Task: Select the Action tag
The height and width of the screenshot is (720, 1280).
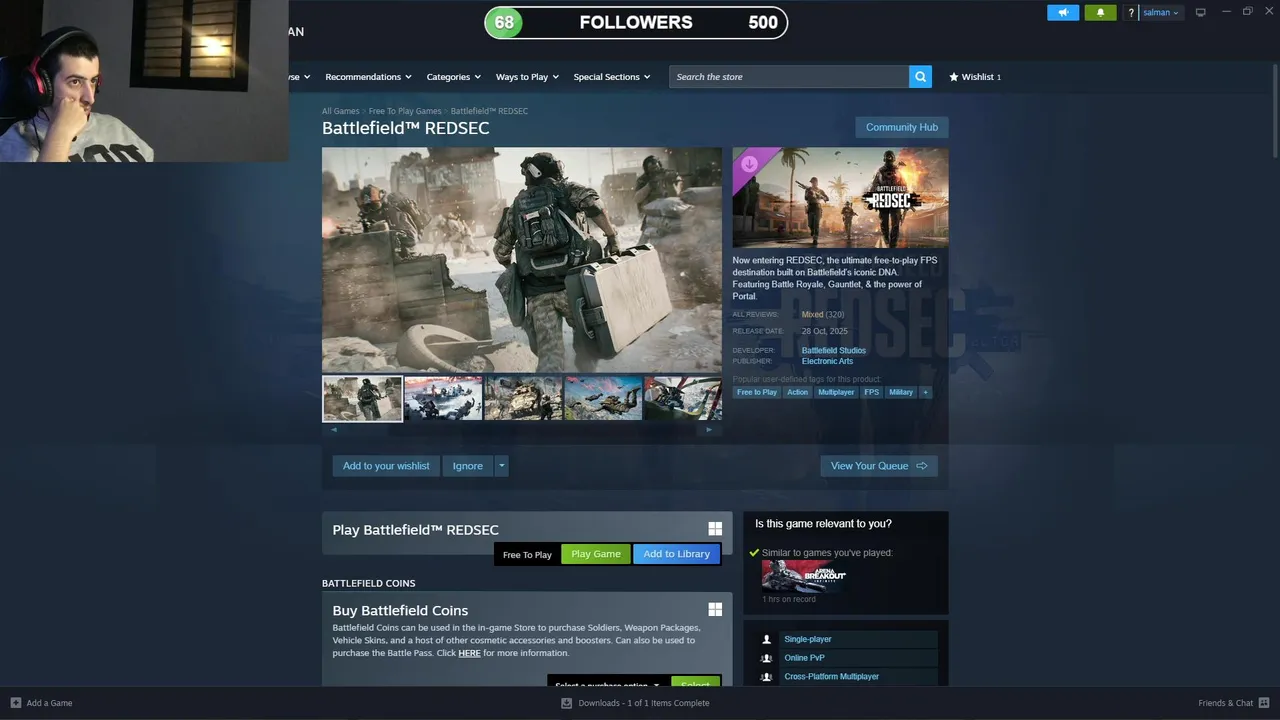Action: point(797,392)
